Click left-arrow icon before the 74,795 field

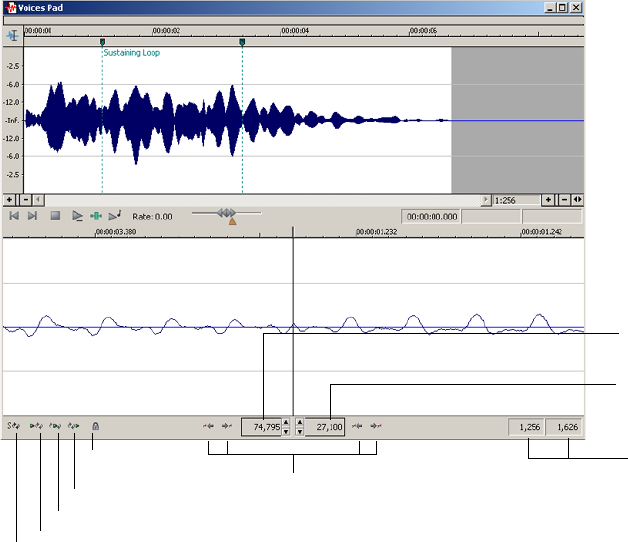point(208,426)
